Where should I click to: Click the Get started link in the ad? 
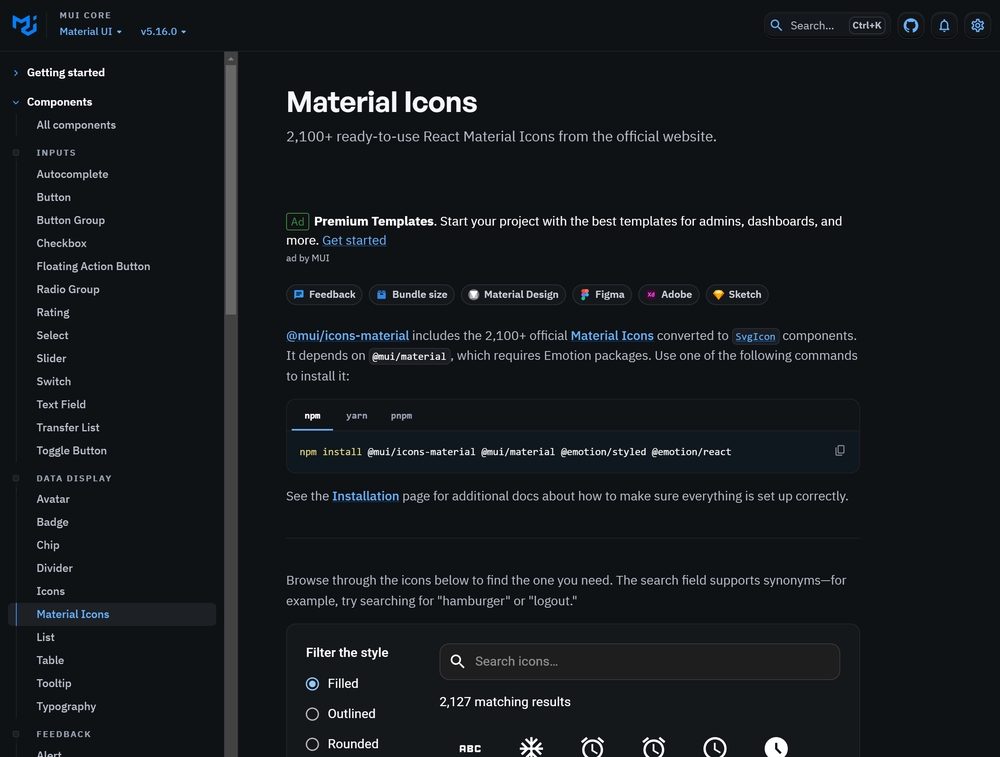point(354,240)
